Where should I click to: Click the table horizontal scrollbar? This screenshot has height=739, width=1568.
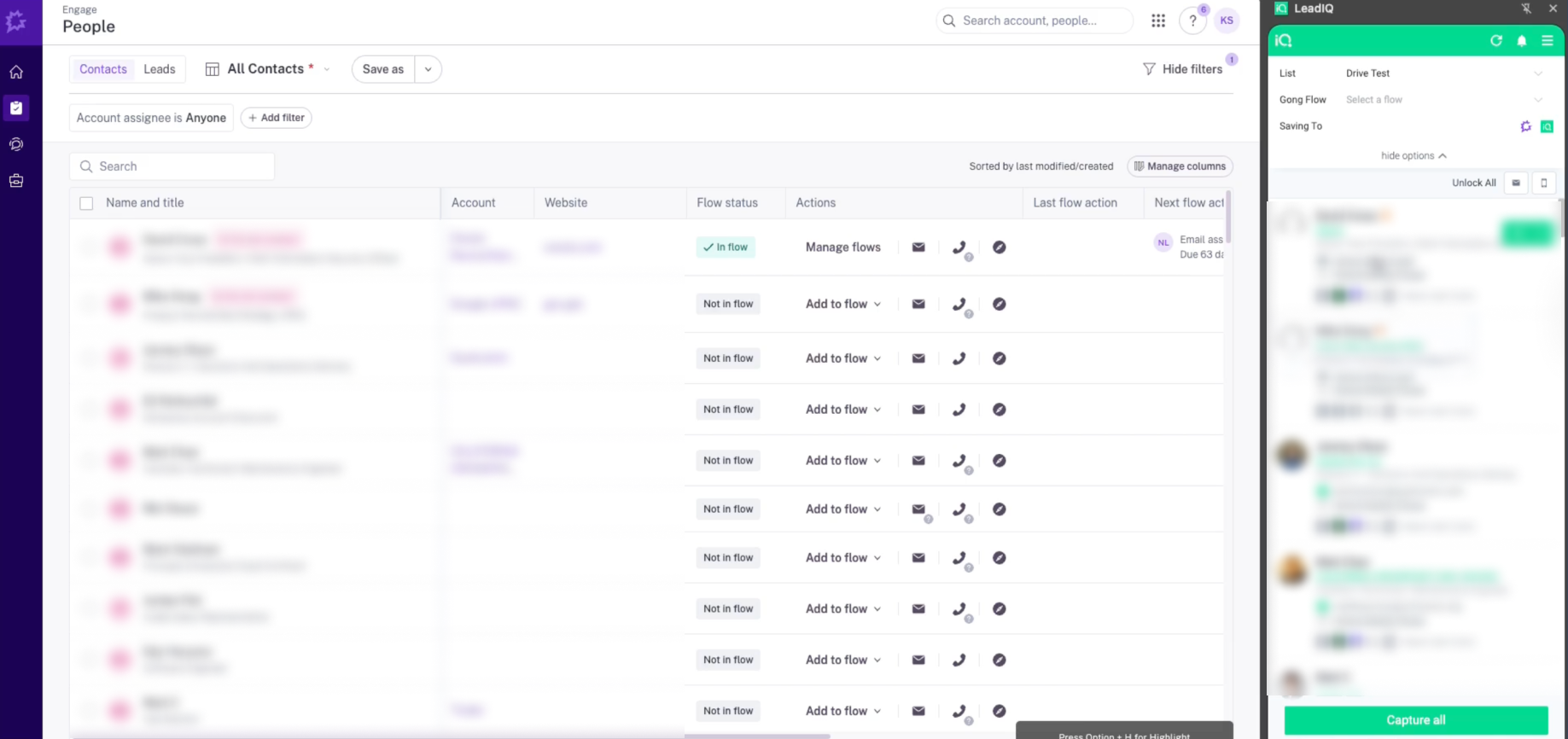click(x=757, y=736)
